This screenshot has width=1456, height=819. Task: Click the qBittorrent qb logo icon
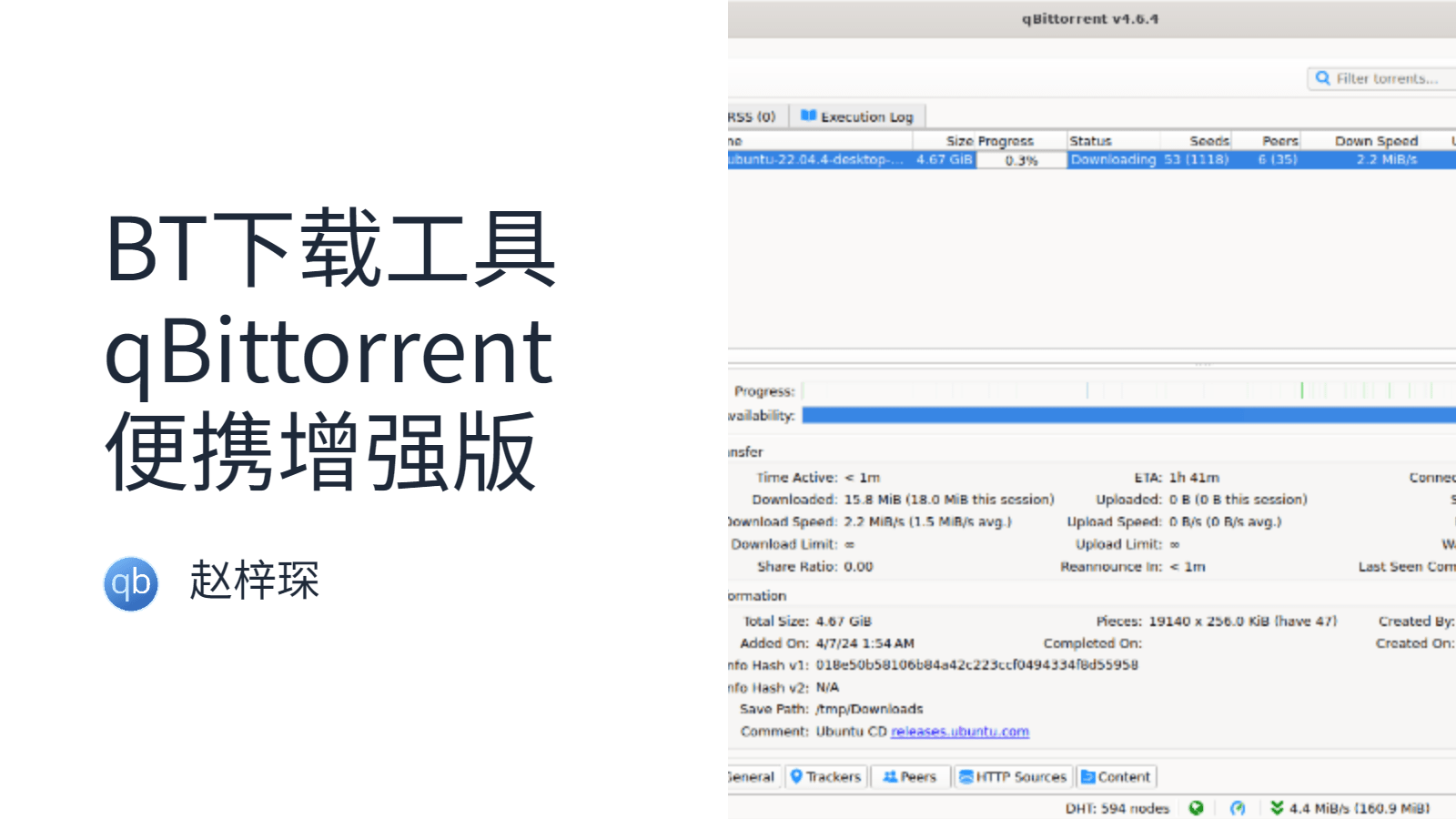click(x=131, y=583)
